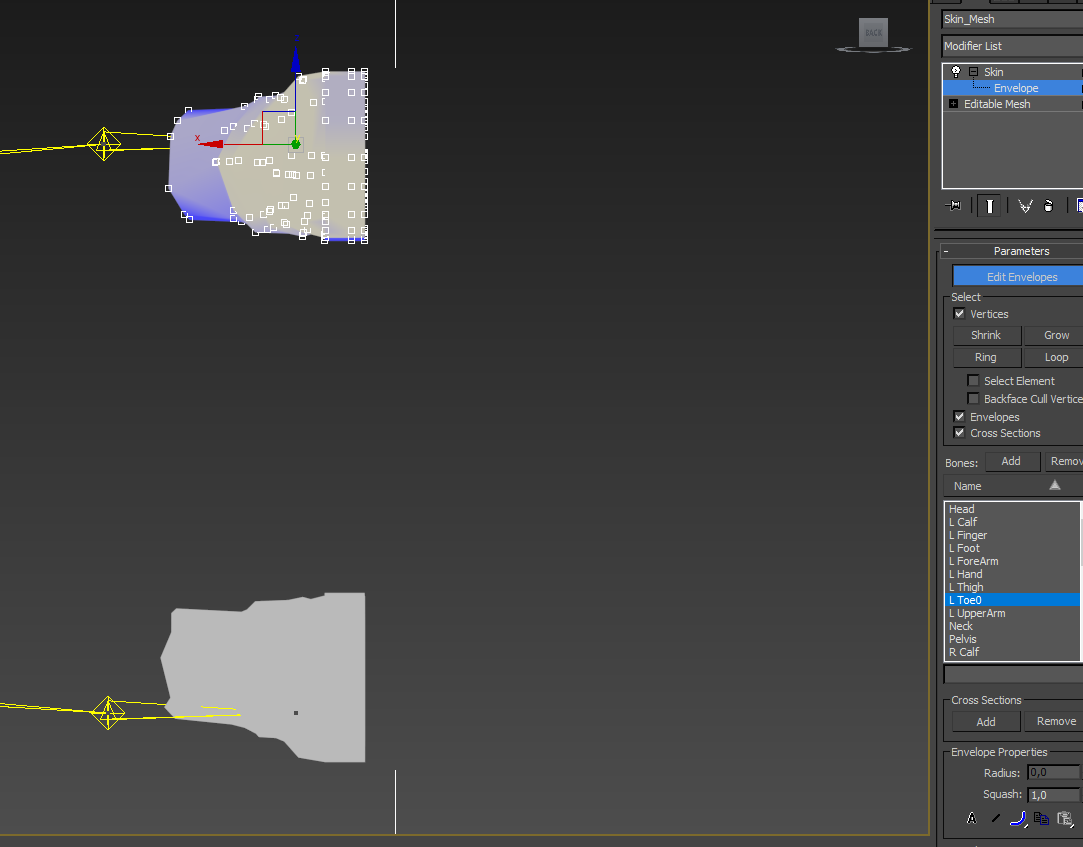Open the Modifier List dropdown
1083x847 pixels.
click(1012, 46)
